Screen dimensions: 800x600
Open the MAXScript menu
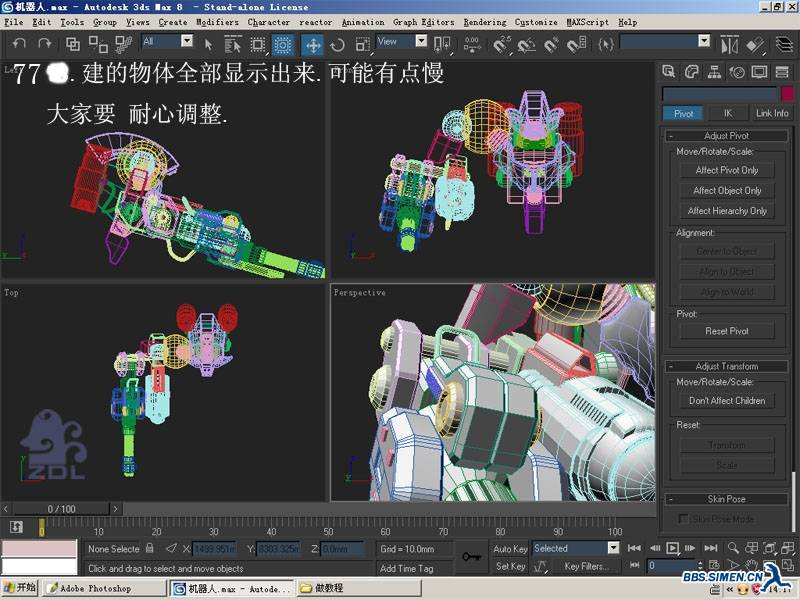click(587, 22)
